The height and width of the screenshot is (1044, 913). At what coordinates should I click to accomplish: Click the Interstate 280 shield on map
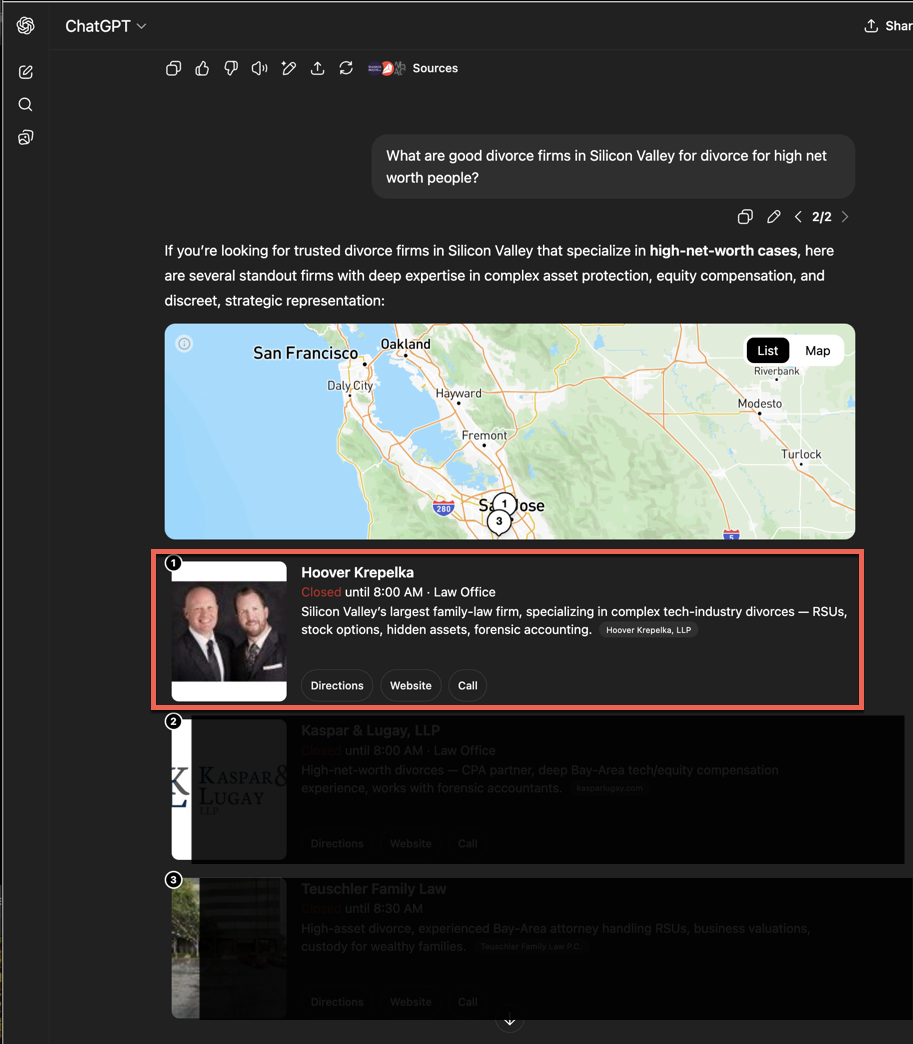(444, 508)
